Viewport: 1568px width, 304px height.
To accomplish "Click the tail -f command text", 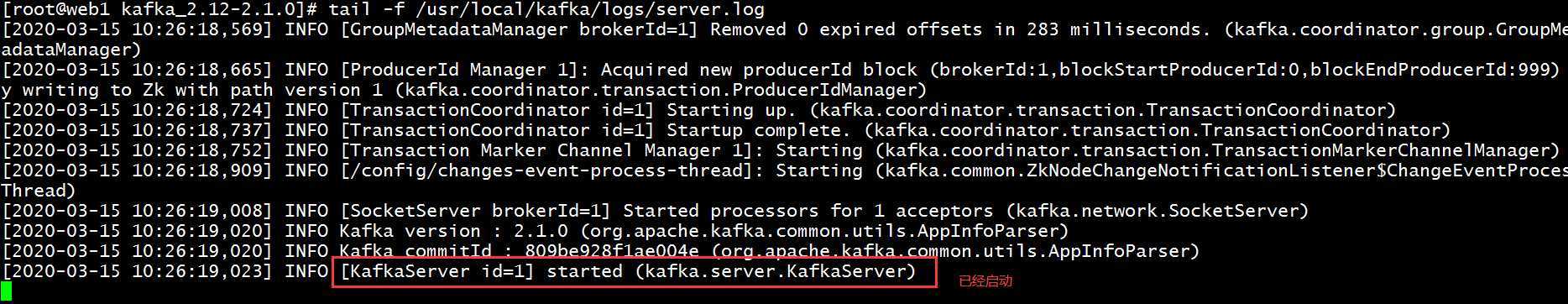I will 546,9.
